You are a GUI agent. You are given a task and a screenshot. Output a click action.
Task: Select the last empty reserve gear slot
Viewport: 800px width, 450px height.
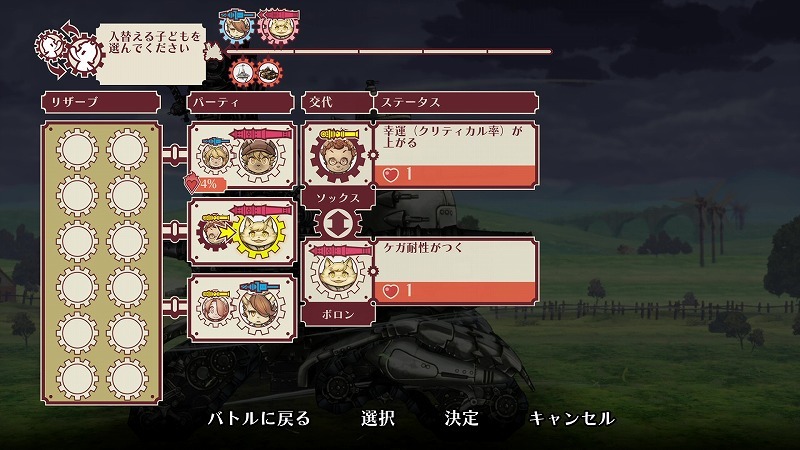pos(127,379)
